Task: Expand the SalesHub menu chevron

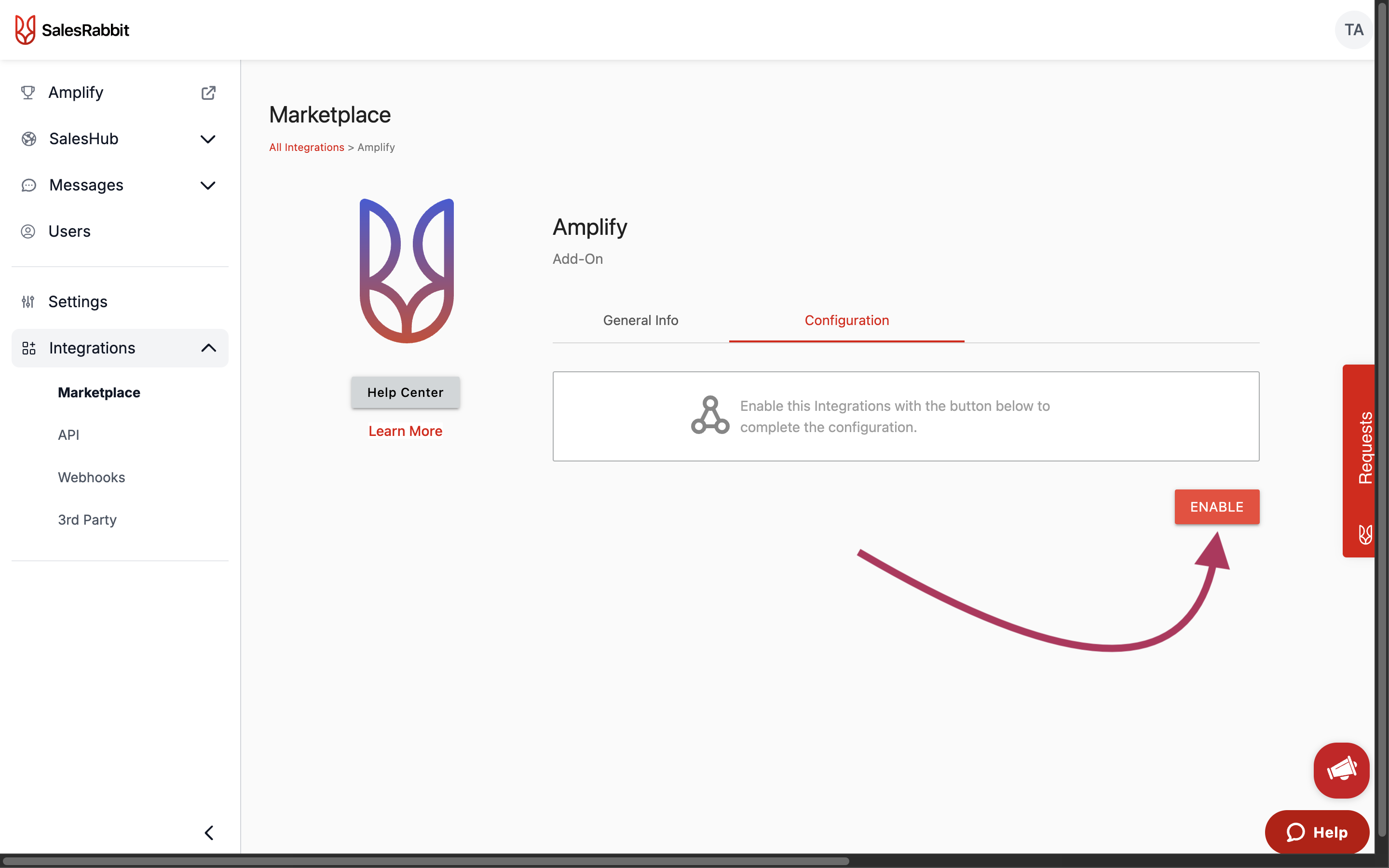Action: [x=208, y=139]
